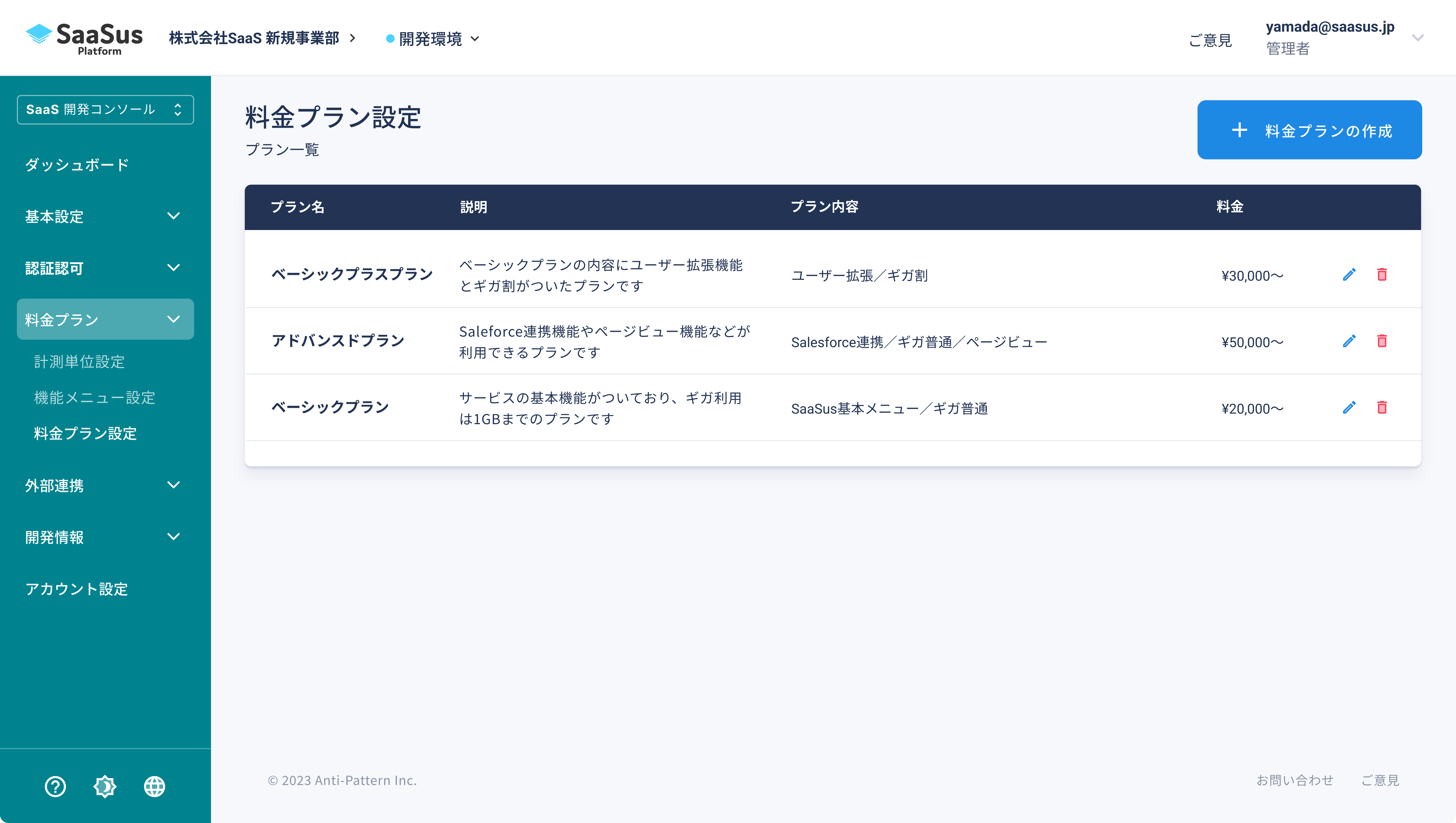
Task: Open アカウント設定 in sidebar
Action: (77, 589)
